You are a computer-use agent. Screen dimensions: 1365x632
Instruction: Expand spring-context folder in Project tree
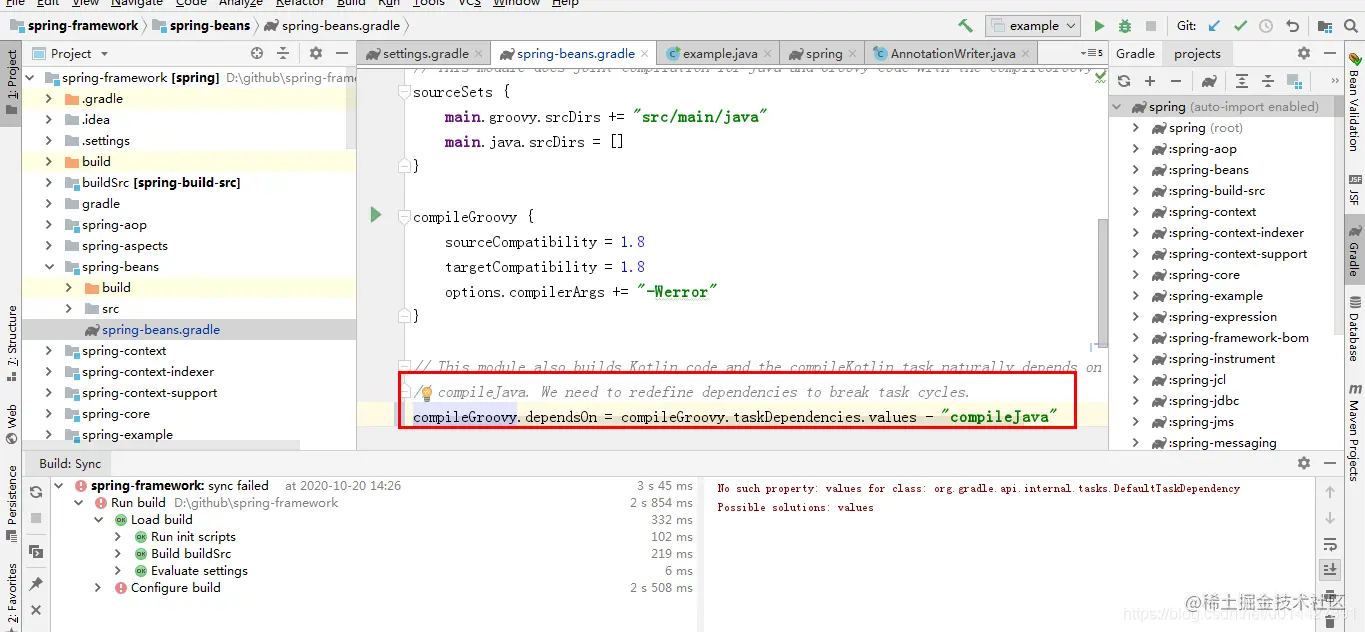48,351
